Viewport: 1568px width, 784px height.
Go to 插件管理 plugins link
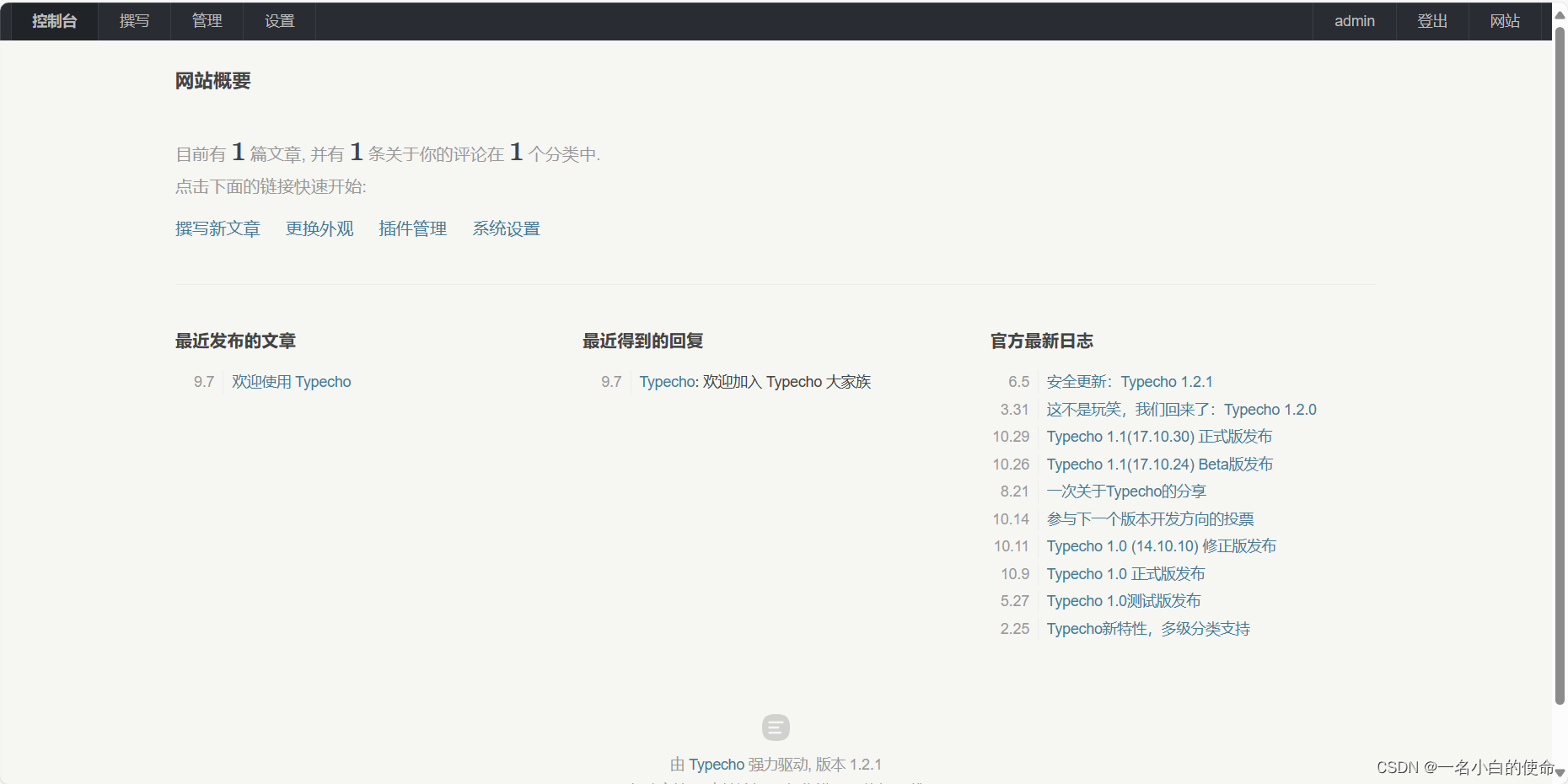[x=413, y=228]
